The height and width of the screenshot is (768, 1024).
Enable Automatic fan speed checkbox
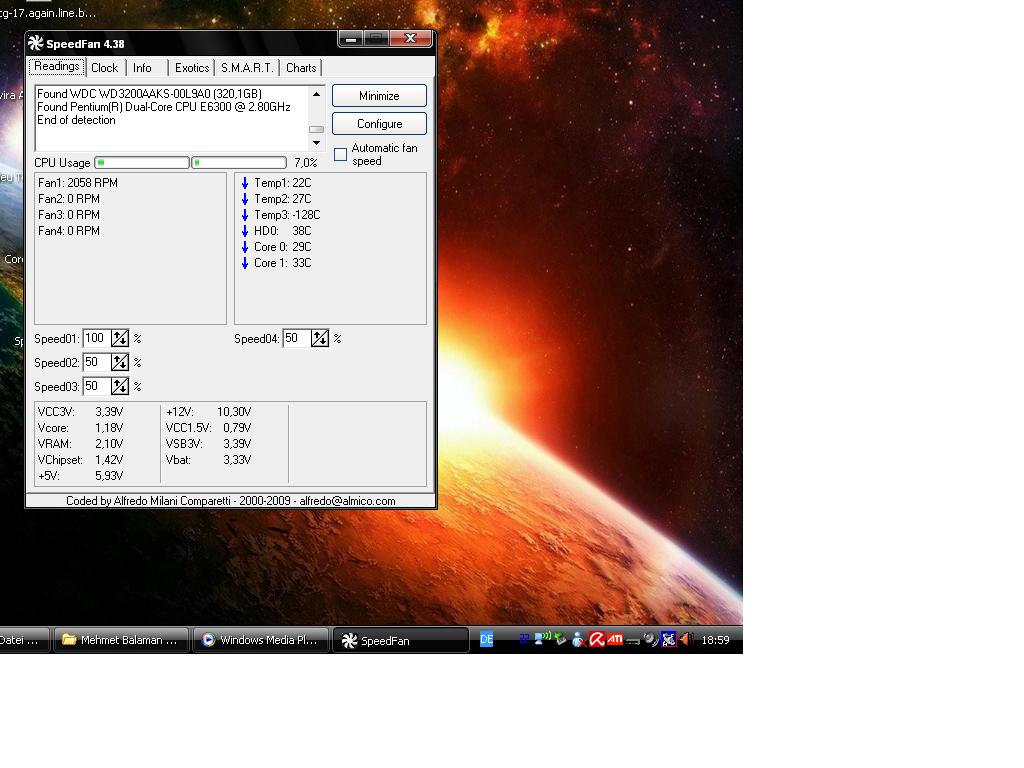[x=340, y=155]
